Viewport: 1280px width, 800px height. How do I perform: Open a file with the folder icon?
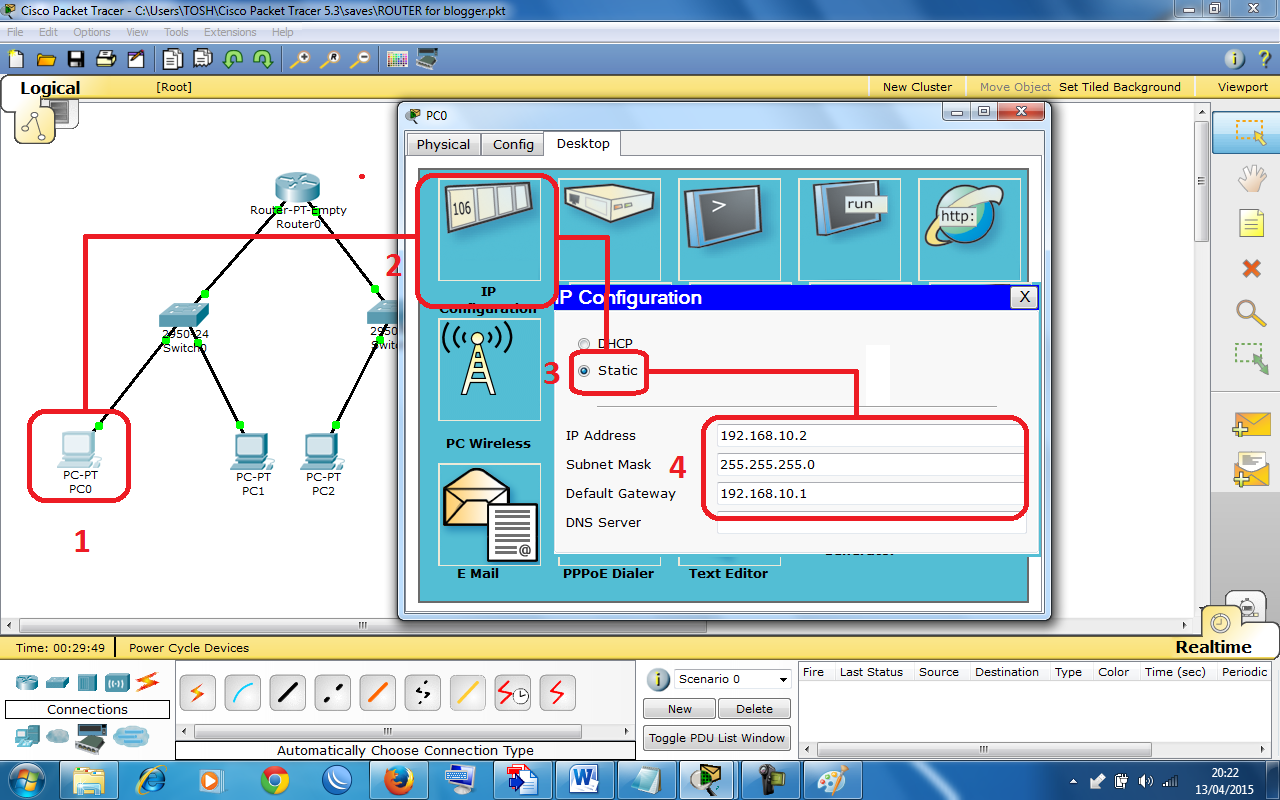click(46, 59)
